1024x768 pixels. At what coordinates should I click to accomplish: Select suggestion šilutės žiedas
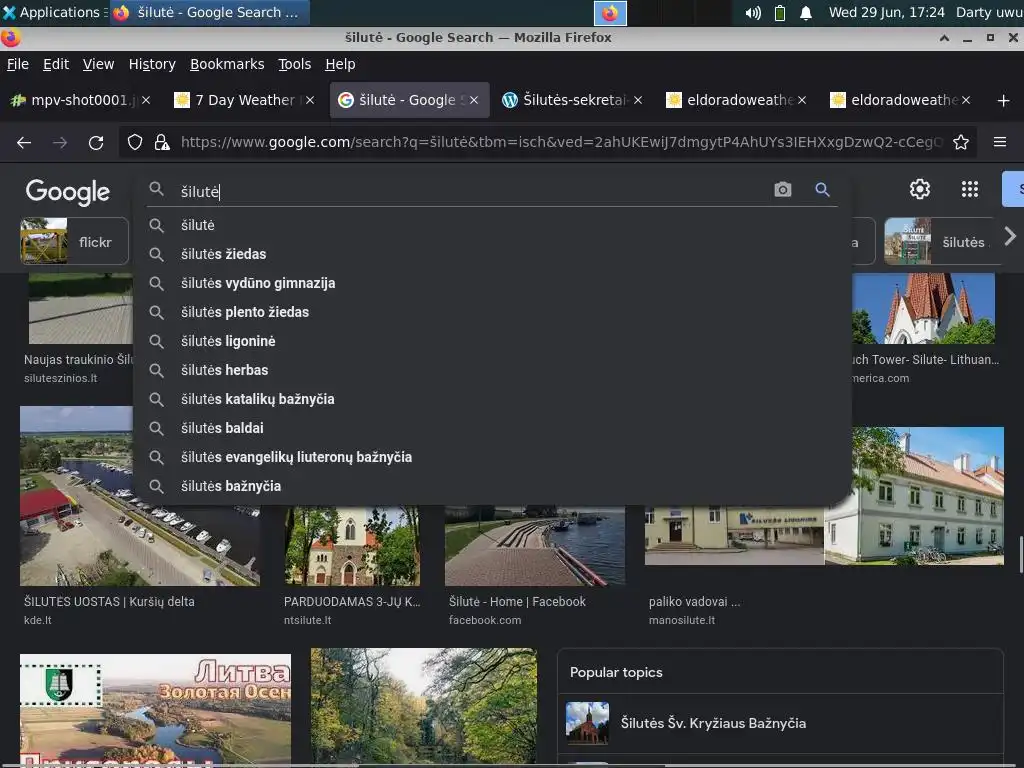click(x=492, y=254)
